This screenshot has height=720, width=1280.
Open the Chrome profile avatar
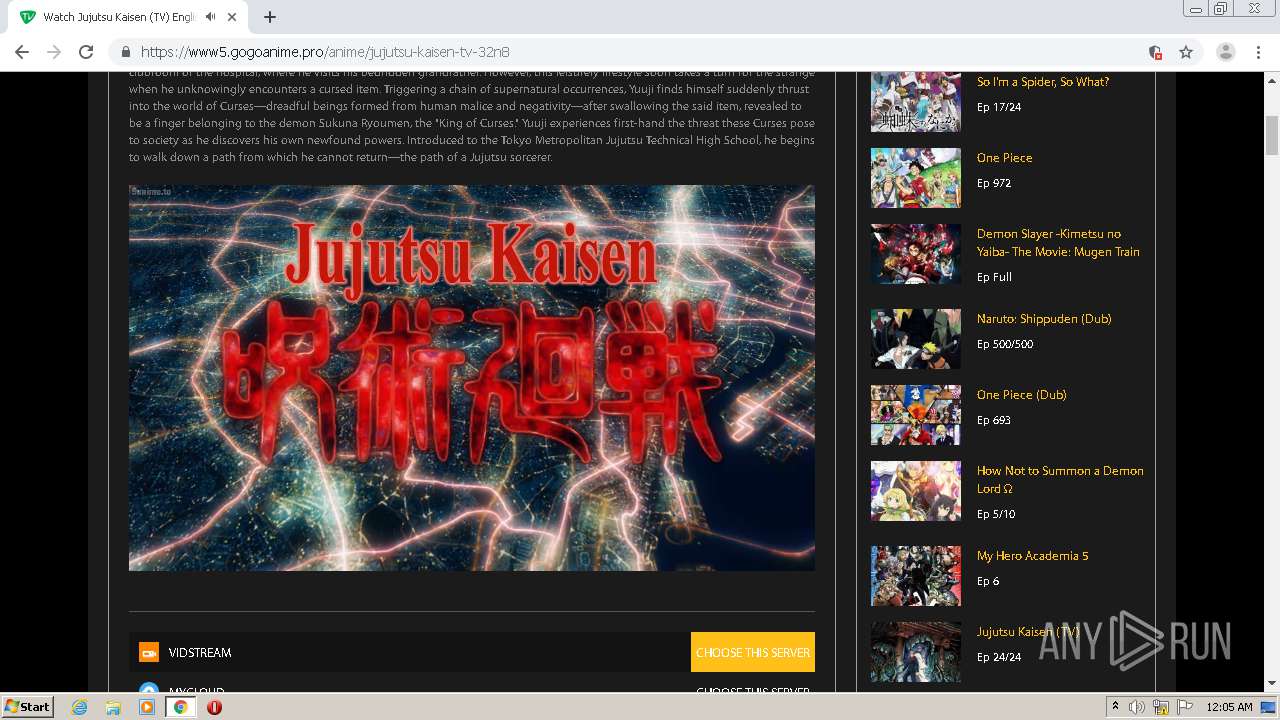point(1226,52)
